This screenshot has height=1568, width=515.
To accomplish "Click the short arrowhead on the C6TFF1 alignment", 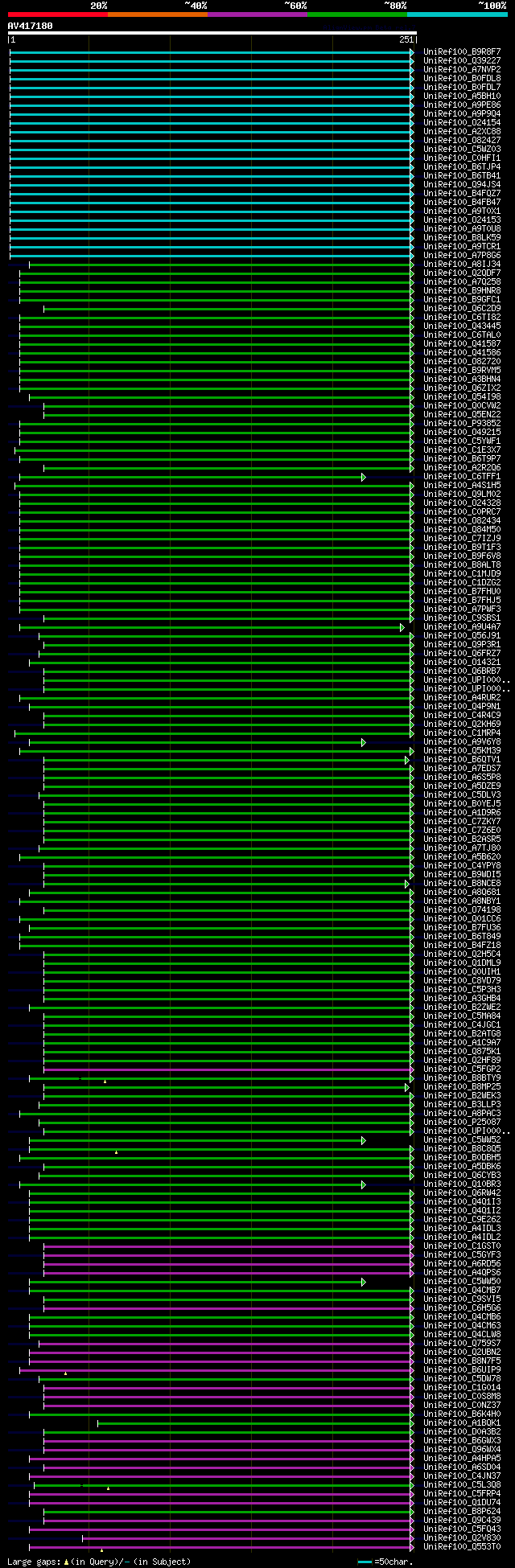I will [x=364, y=477].
